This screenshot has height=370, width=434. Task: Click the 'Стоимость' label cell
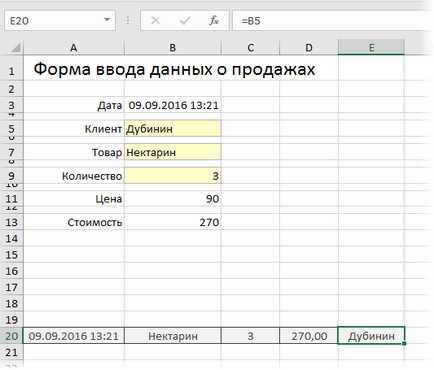tap(74, 222)
